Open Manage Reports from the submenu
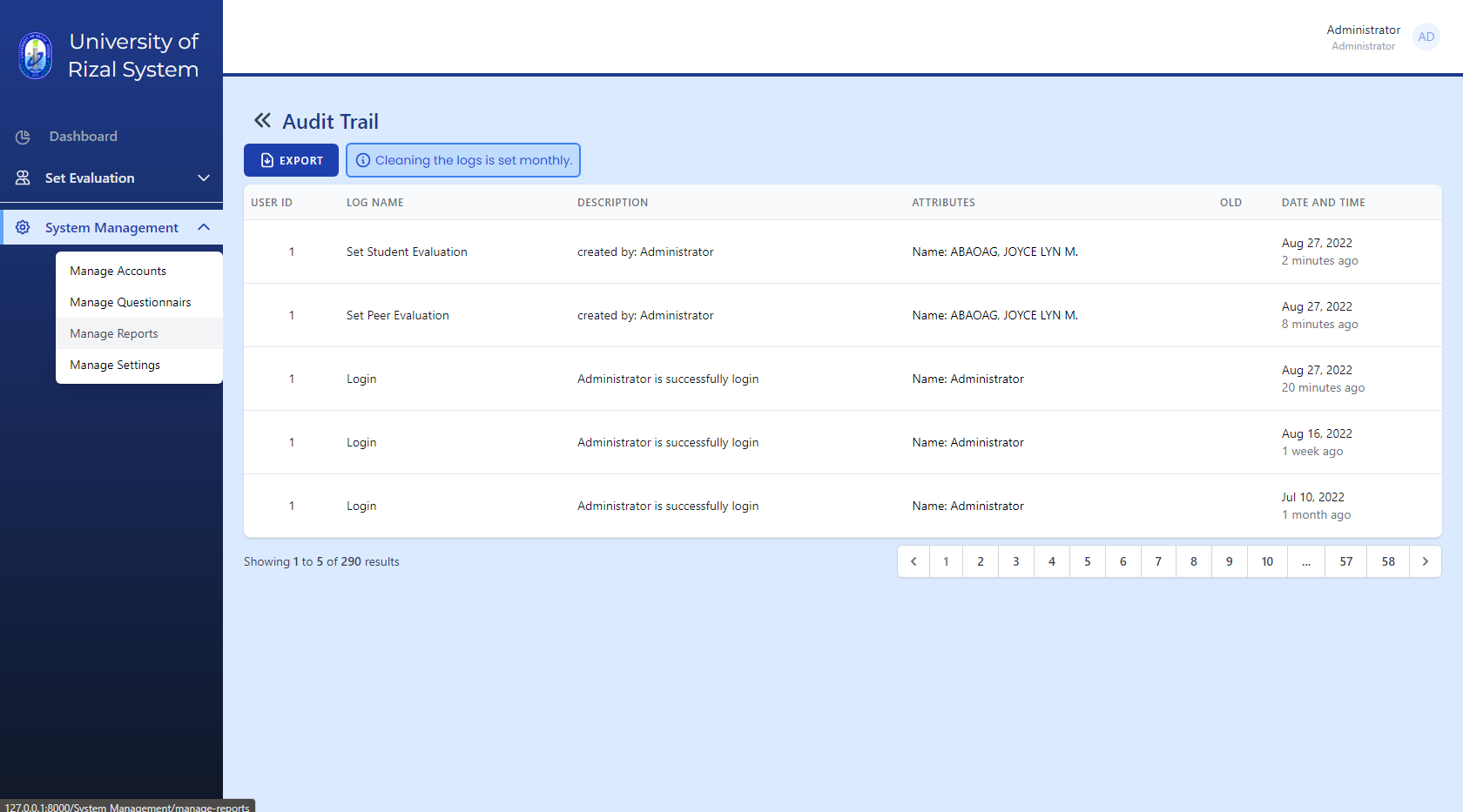 pos(114,333)
